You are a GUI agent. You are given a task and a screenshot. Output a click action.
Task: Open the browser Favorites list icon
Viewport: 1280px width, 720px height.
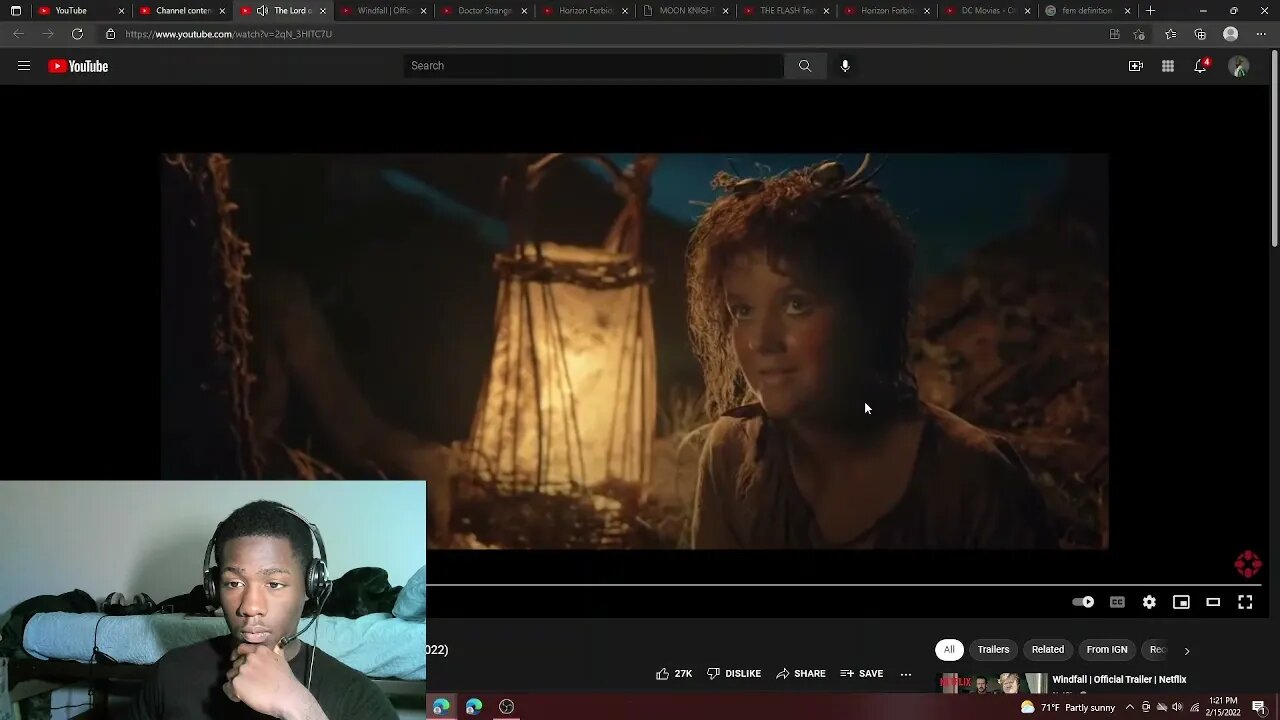pos(1171,34)
